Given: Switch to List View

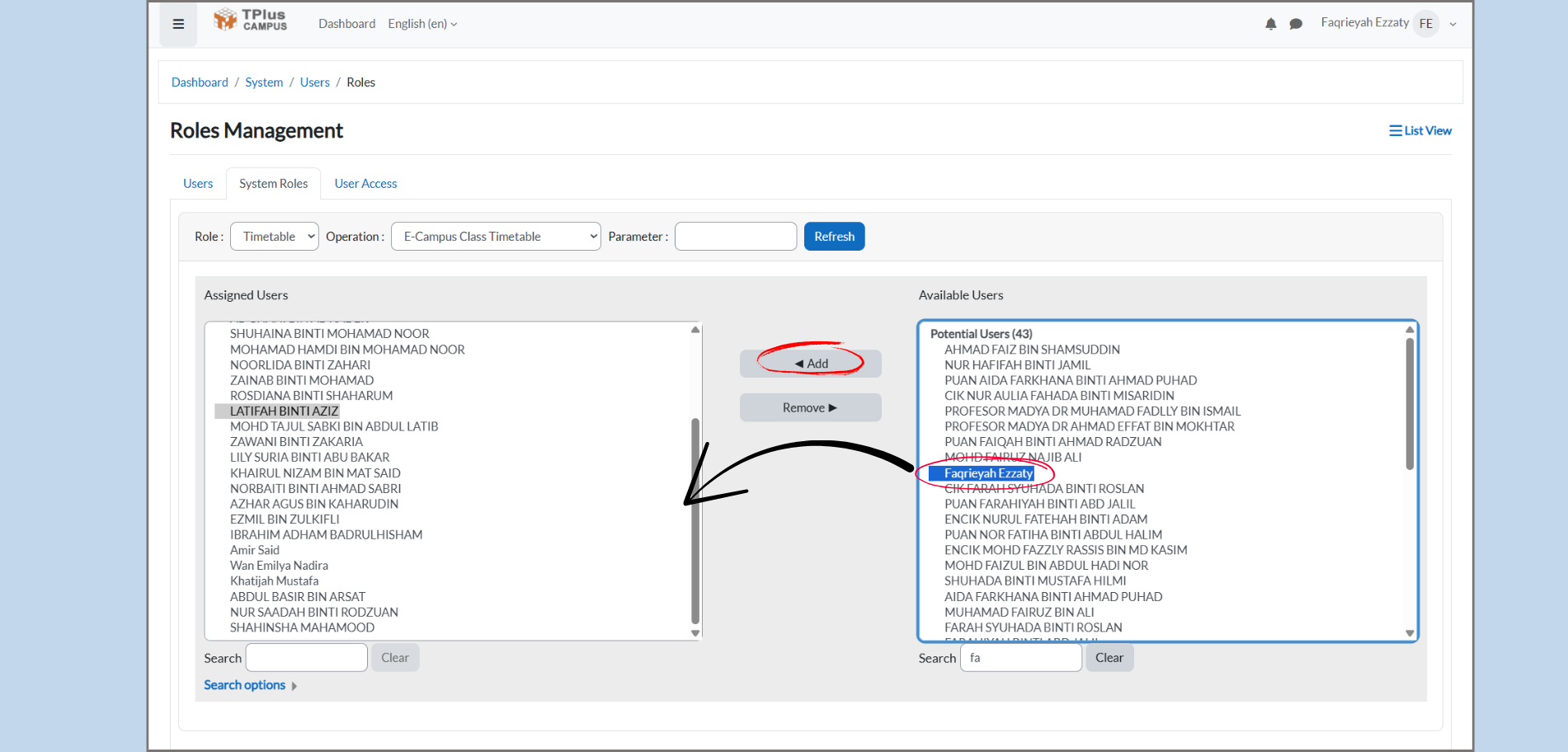Looking at the screenshot, I should (1420, 130).
